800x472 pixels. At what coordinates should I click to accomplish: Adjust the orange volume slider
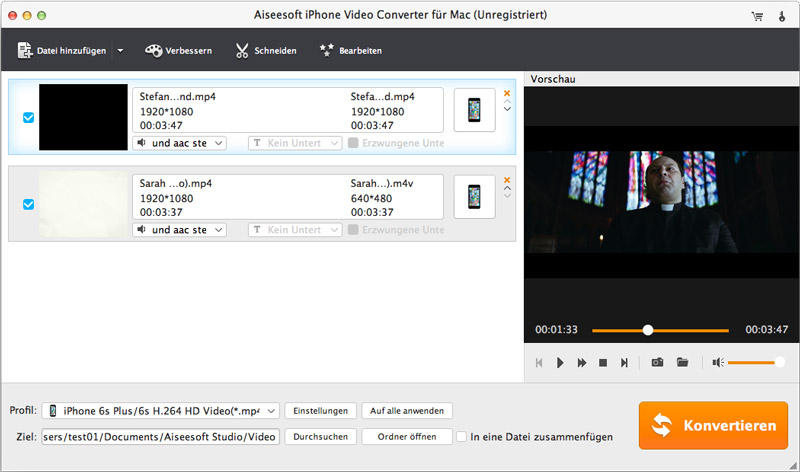tap(756, 362)
